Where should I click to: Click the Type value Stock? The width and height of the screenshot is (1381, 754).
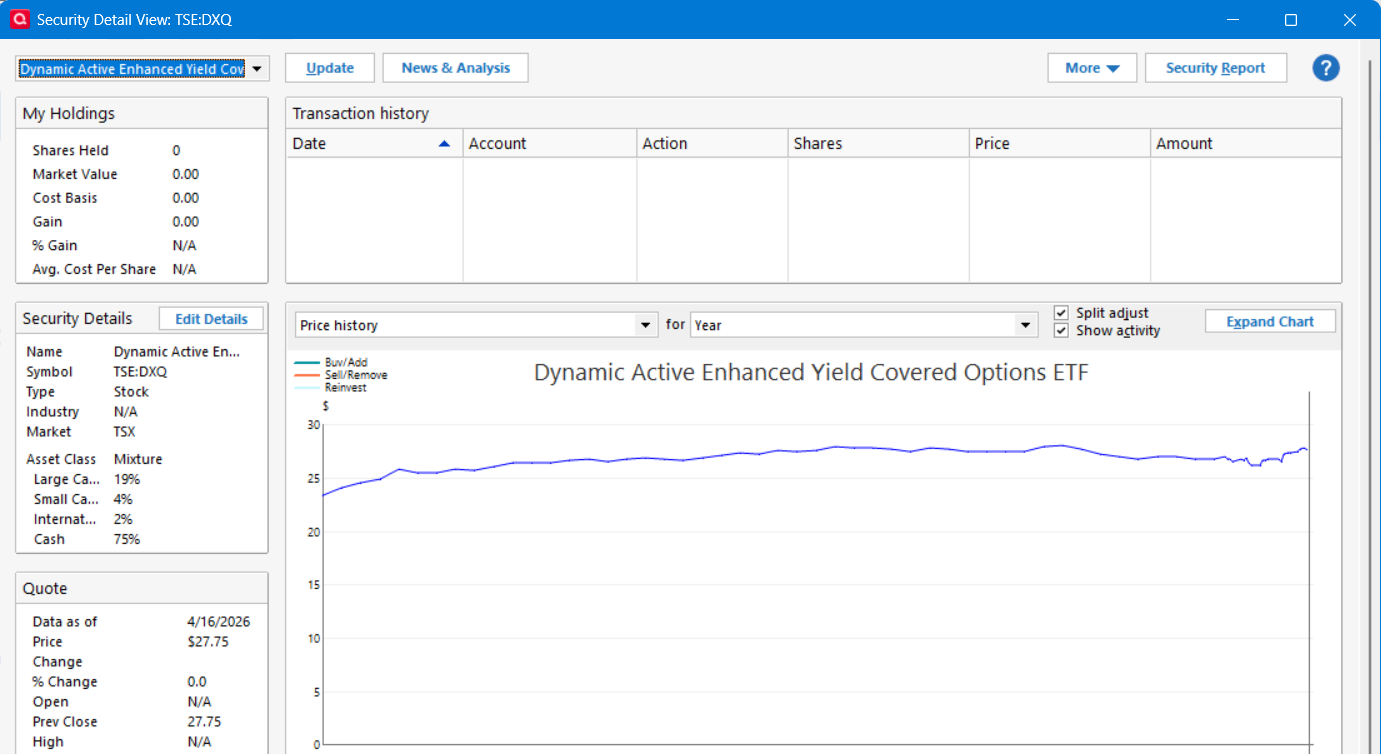pyautogui.click(x=131, y=392)
